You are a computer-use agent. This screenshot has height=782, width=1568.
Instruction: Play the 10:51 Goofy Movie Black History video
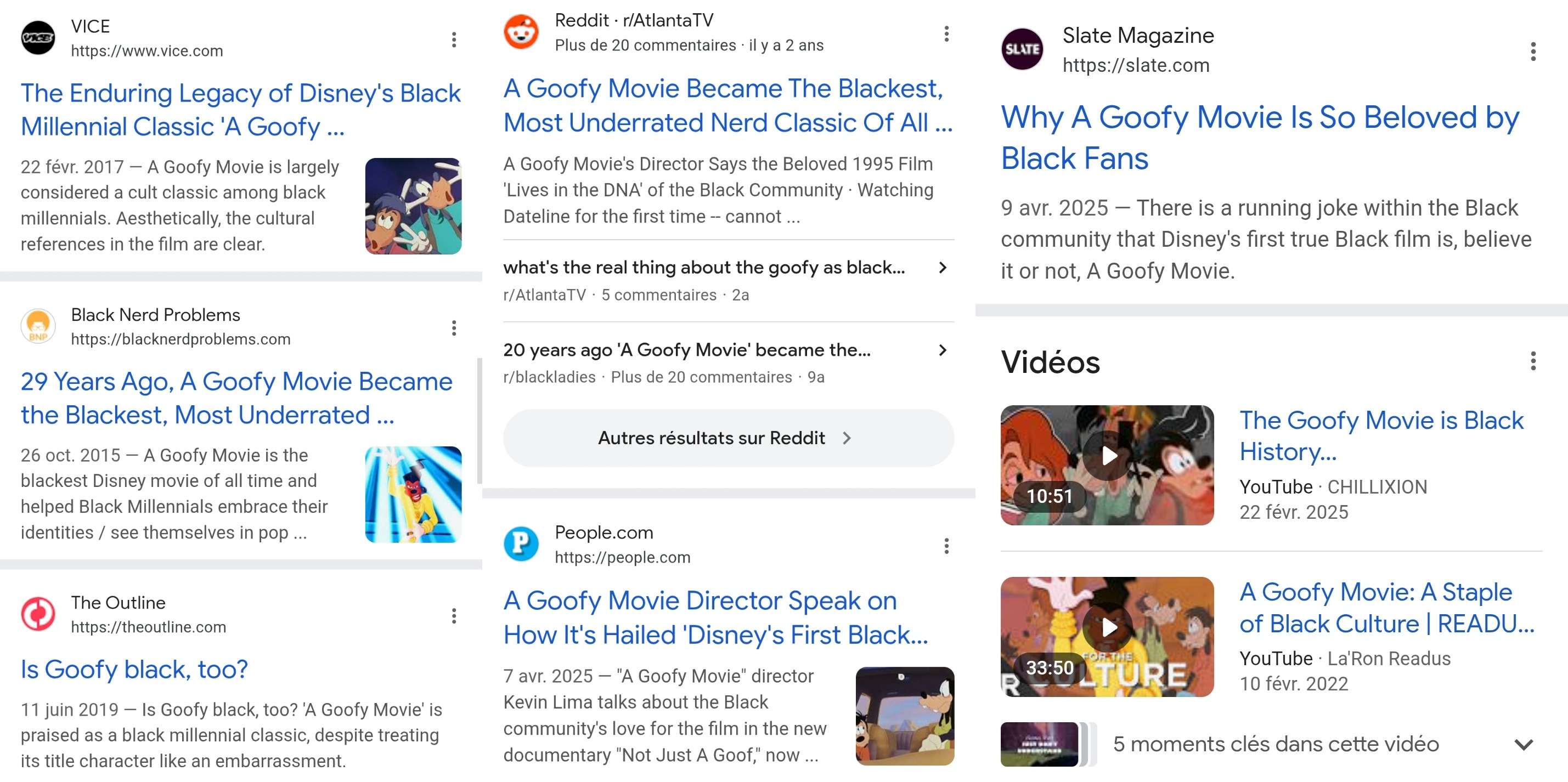point(1107,466)
